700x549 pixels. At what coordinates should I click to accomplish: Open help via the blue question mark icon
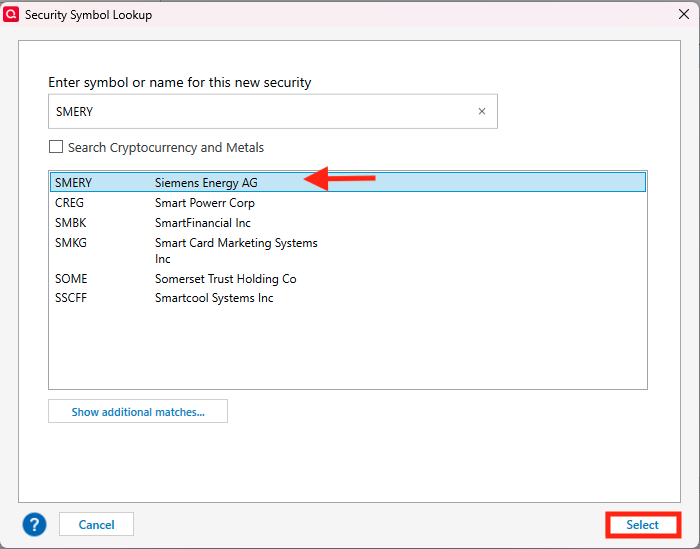tap(34, 524)
